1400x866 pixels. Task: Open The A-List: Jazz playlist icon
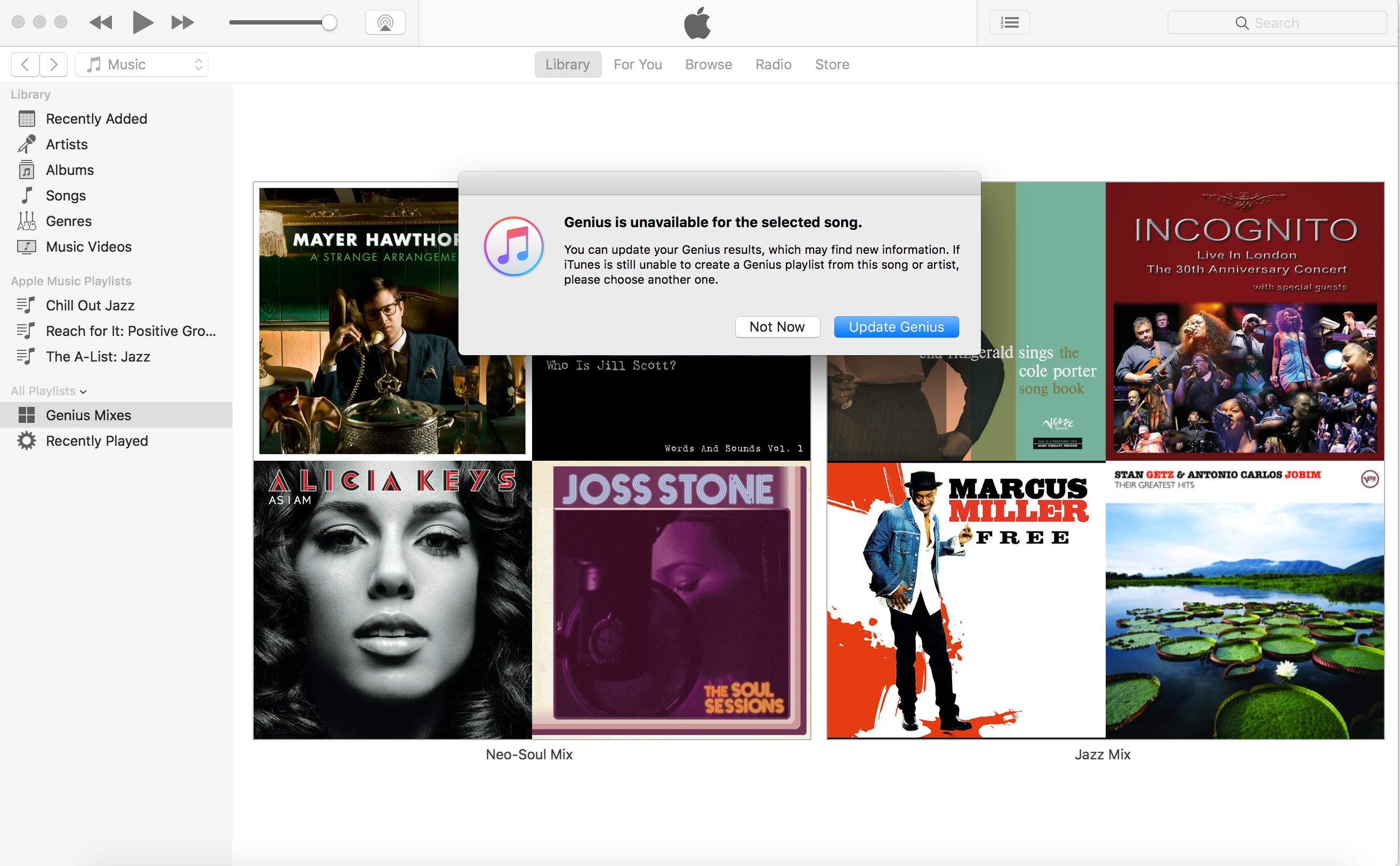[26, 356]
